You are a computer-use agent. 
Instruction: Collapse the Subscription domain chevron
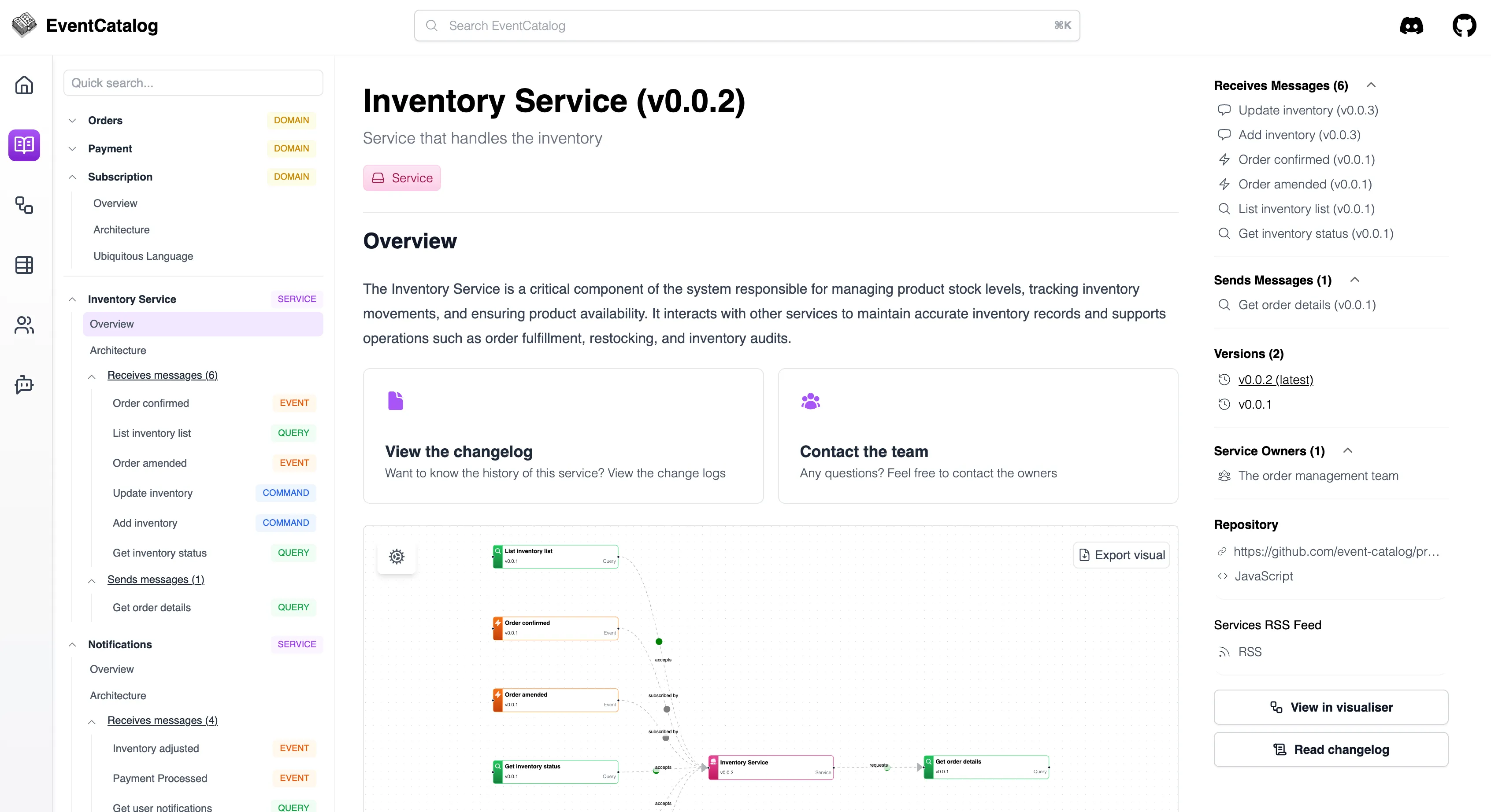(x=72, y=177)
